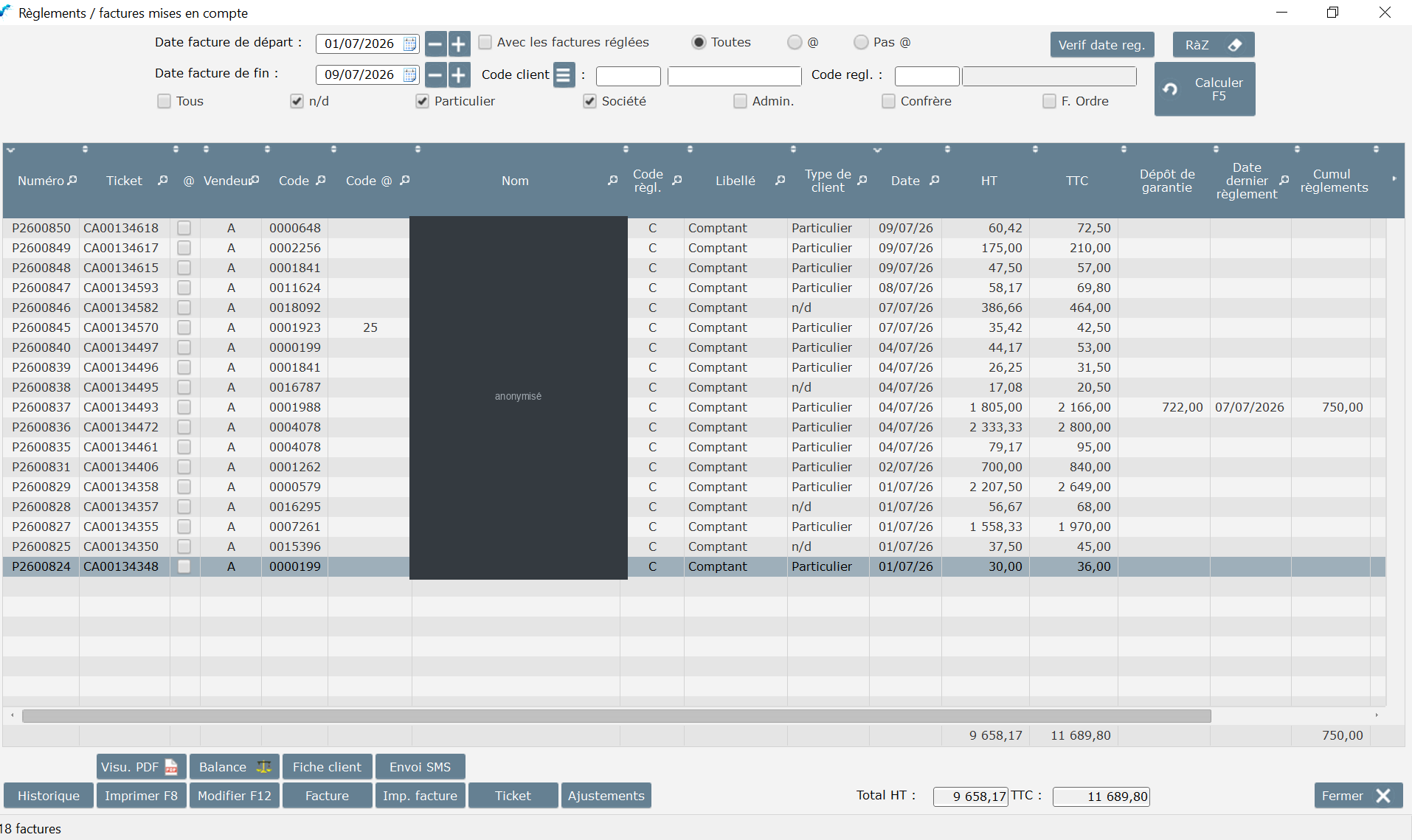Expand the table menu chevron above Numéro
The width and height of the screenshot is (1412, 840).
click(11, 150)
